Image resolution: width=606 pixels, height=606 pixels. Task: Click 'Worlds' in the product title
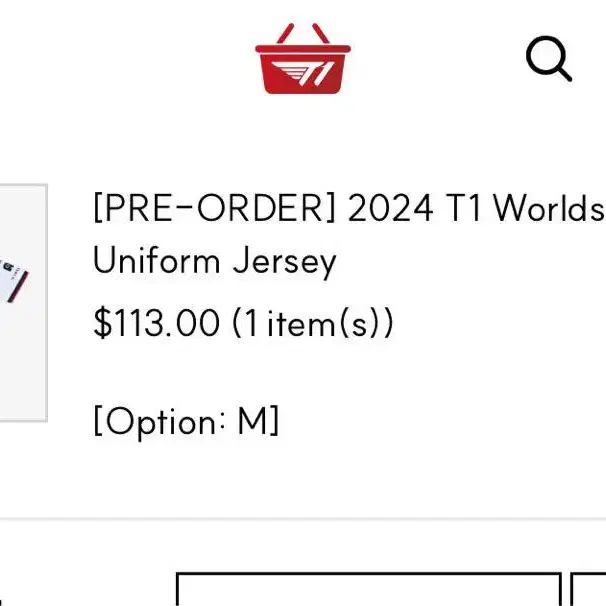[549, 208]
